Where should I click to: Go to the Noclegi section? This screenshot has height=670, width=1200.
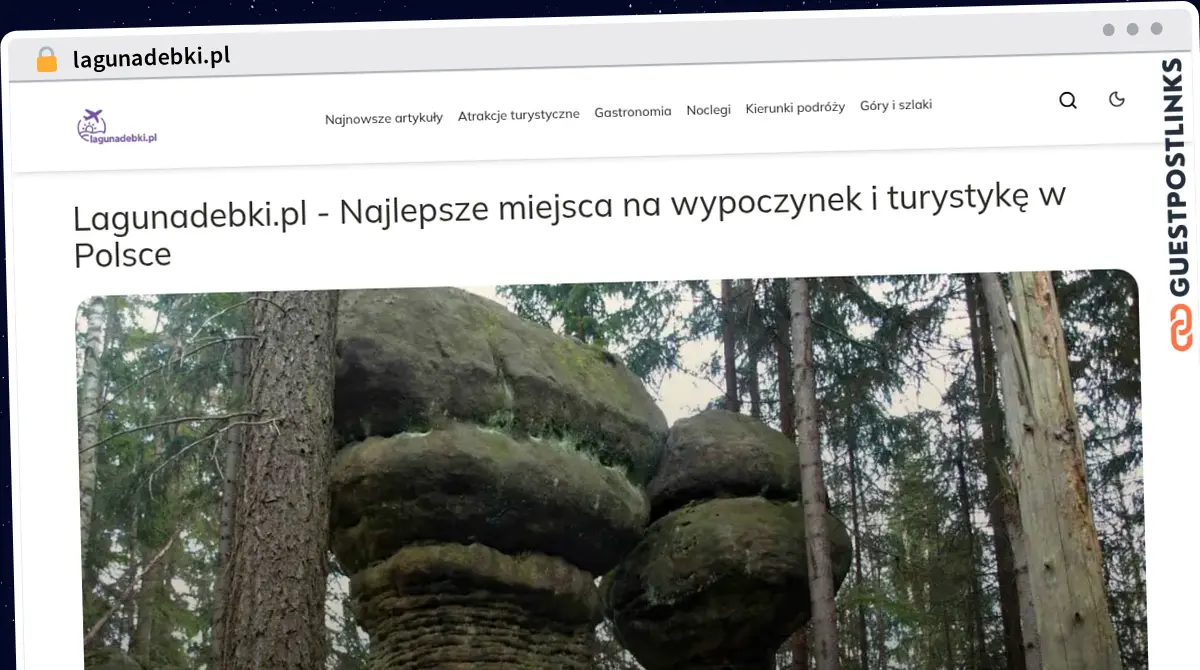pos(708,109)
